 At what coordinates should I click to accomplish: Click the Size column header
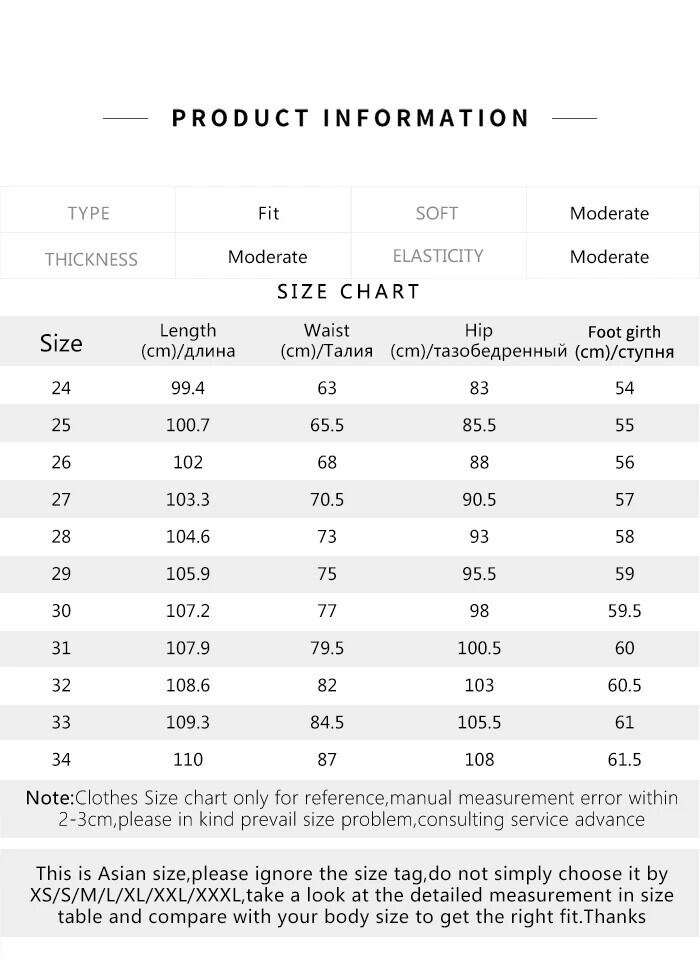pos(61,343)
